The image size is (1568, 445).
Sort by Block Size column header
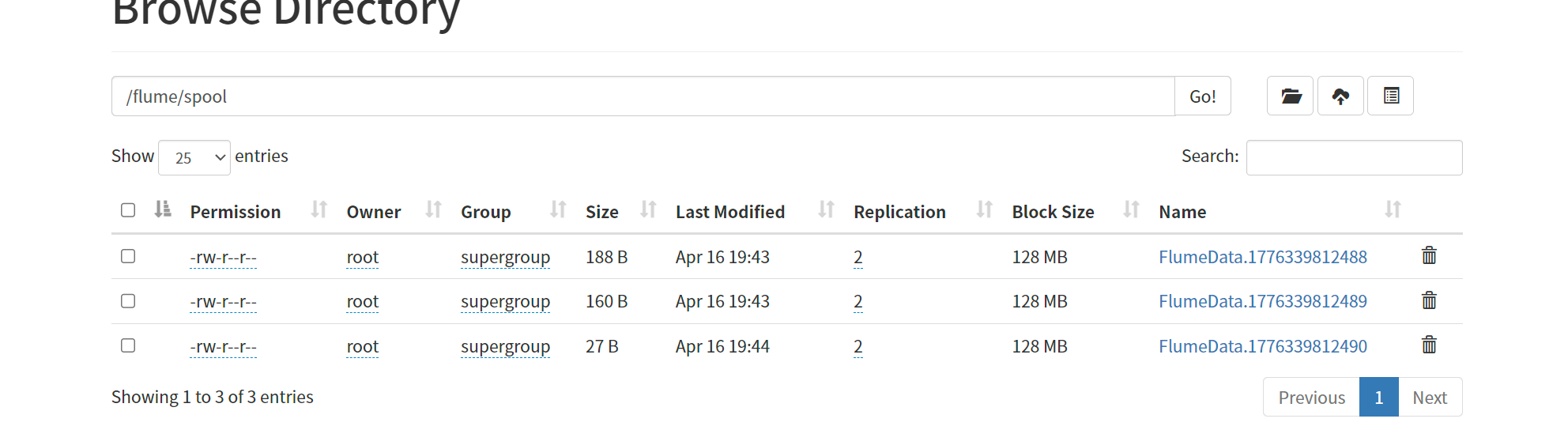click(1053, 212)
